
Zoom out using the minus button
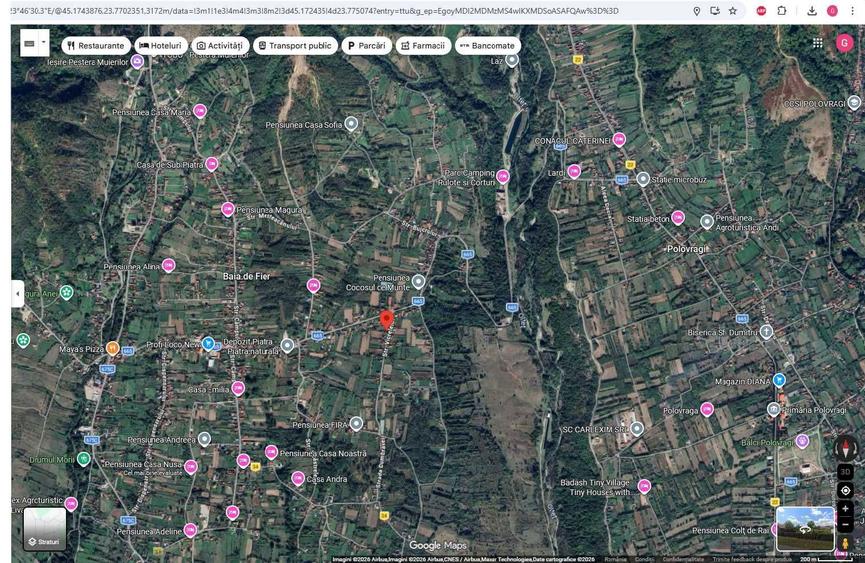pyautogui.click(x=845, y=525)
